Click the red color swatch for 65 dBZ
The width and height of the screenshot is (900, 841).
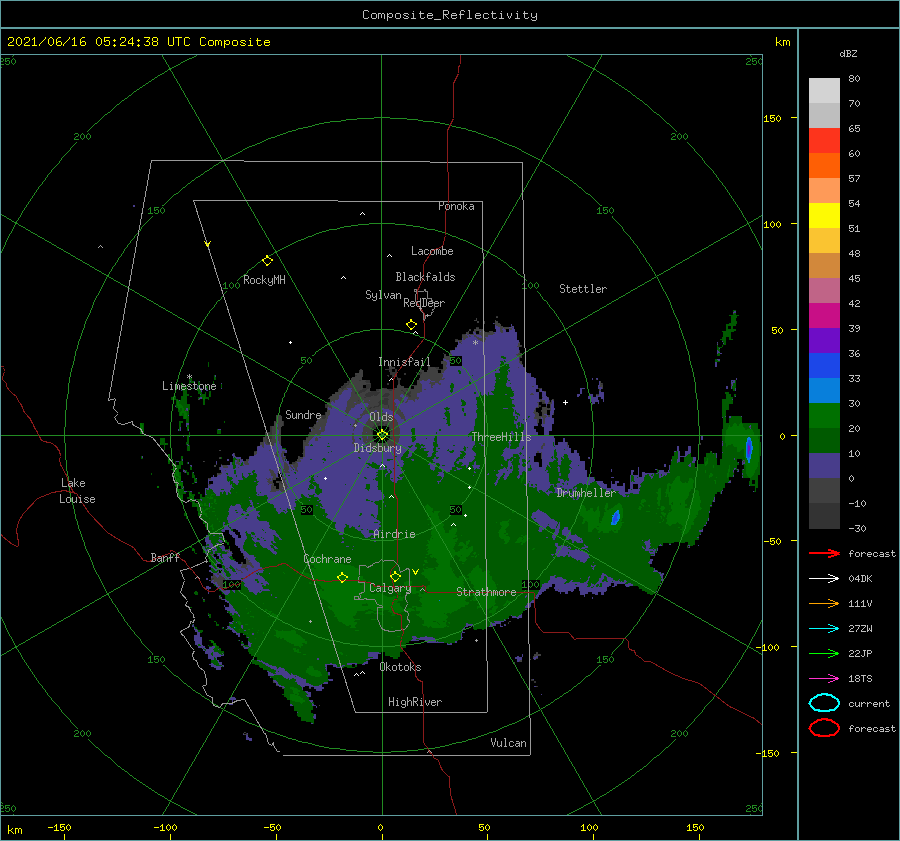tap(824, 140)
